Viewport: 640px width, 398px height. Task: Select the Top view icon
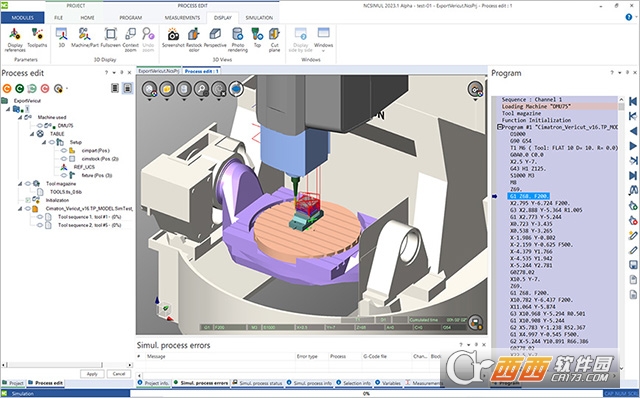tap(257, 38)
